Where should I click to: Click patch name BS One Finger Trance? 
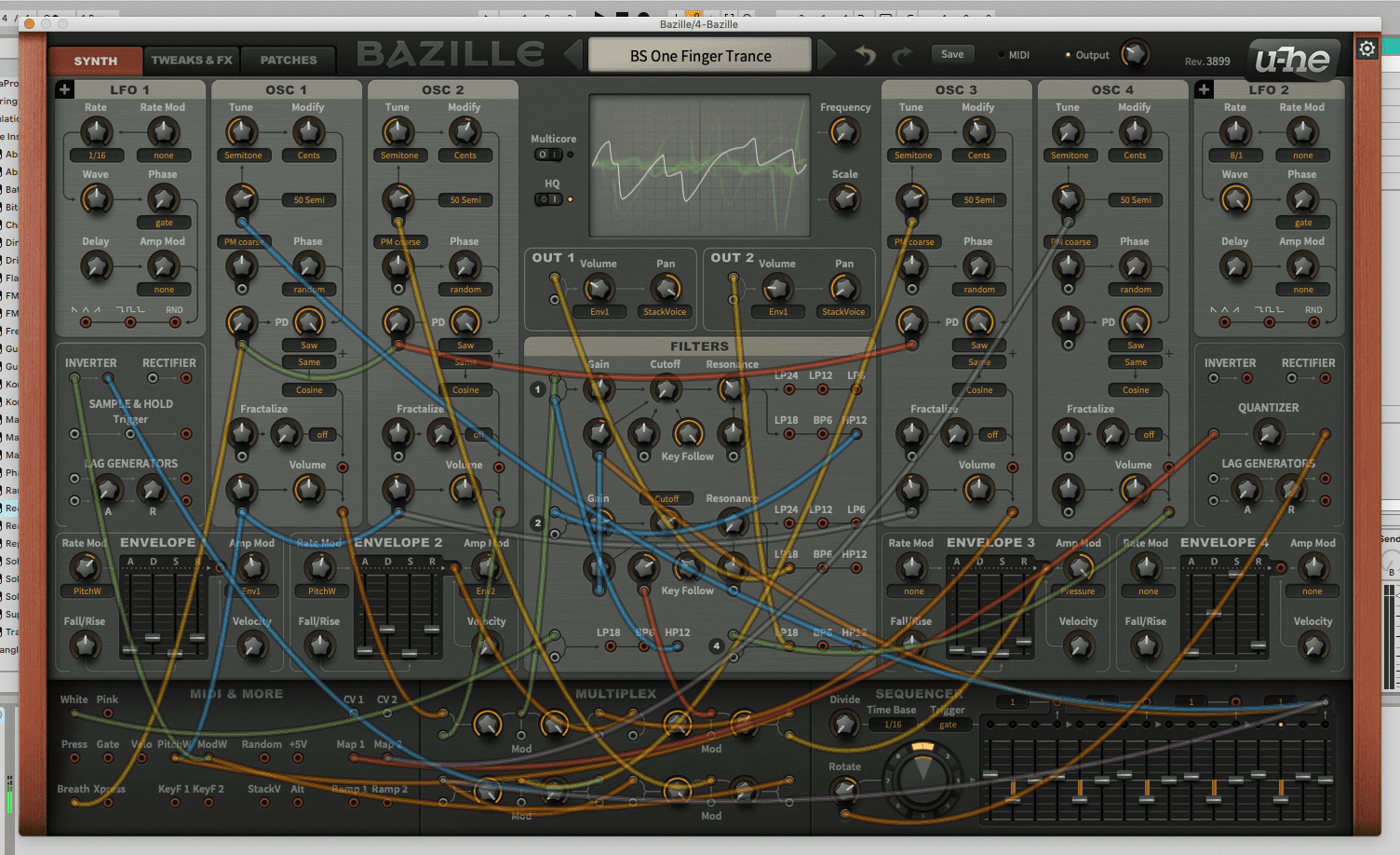click(700, 56)
